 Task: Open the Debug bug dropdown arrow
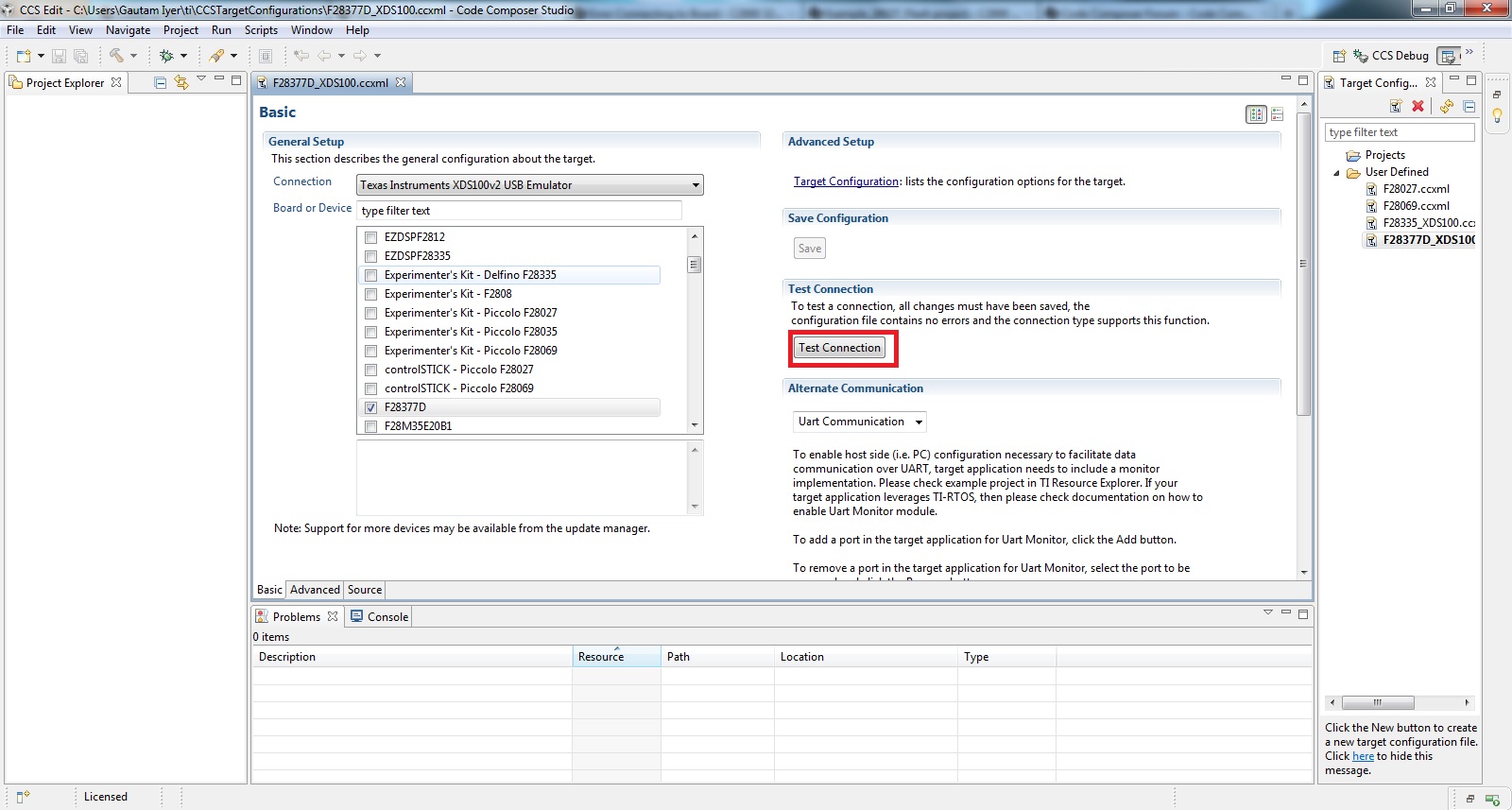tap(183, 56)
